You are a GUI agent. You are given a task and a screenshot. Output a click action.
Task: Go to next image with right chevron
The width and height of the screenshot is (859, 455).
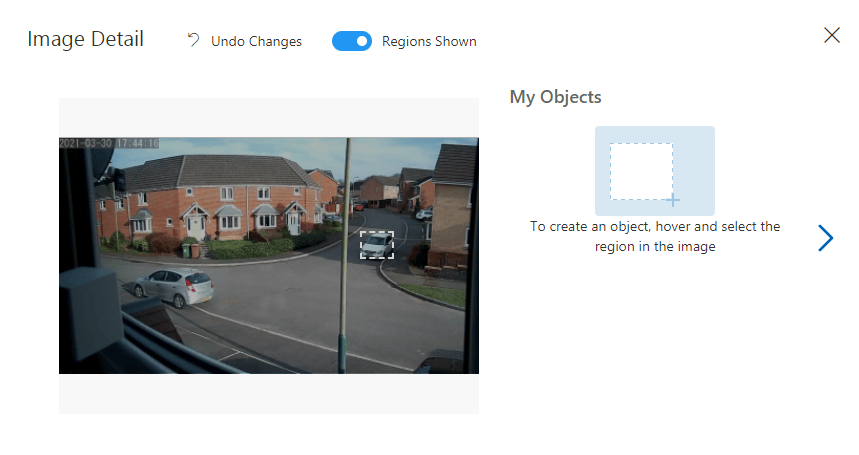[826, 238]
